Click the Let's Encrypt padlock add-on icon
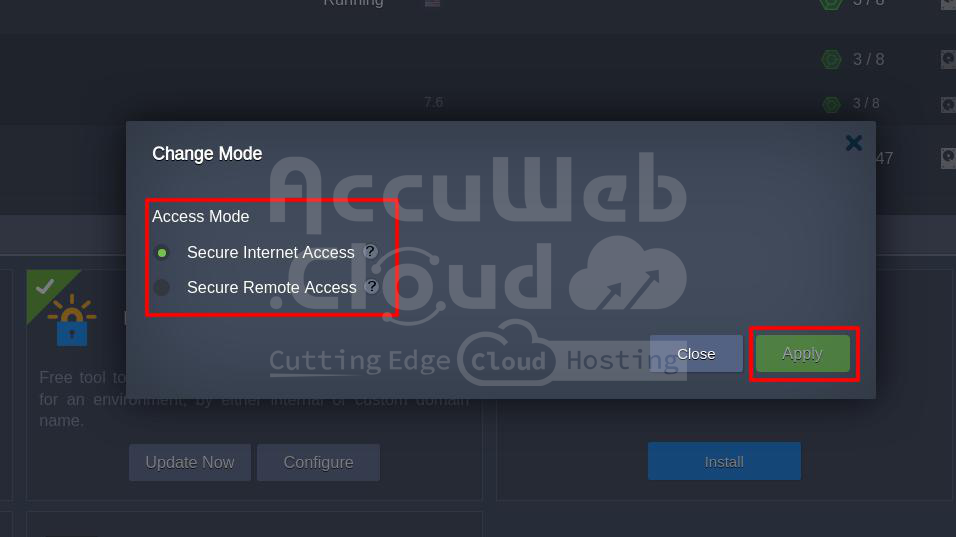Screen dimensions: 956x537 click(x=72, y=321)
